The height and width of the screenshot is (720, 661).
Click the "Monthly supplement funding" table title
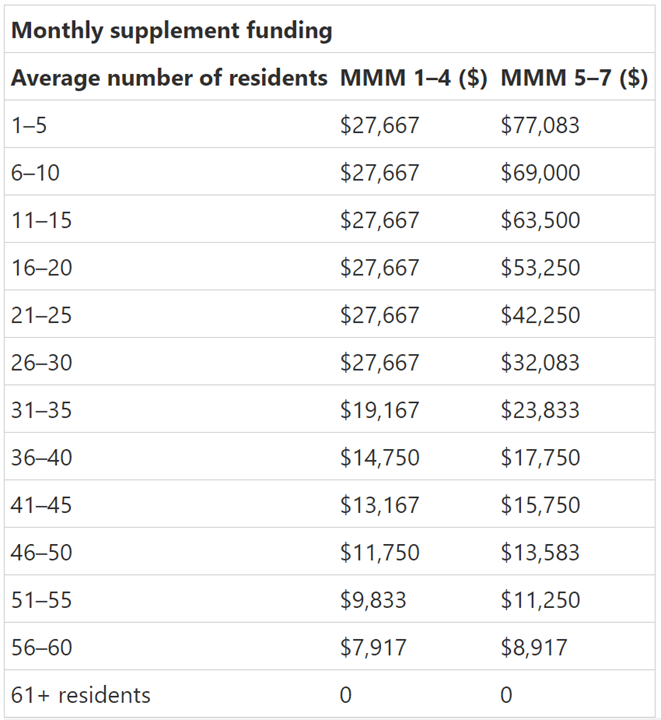click(171, 31)
